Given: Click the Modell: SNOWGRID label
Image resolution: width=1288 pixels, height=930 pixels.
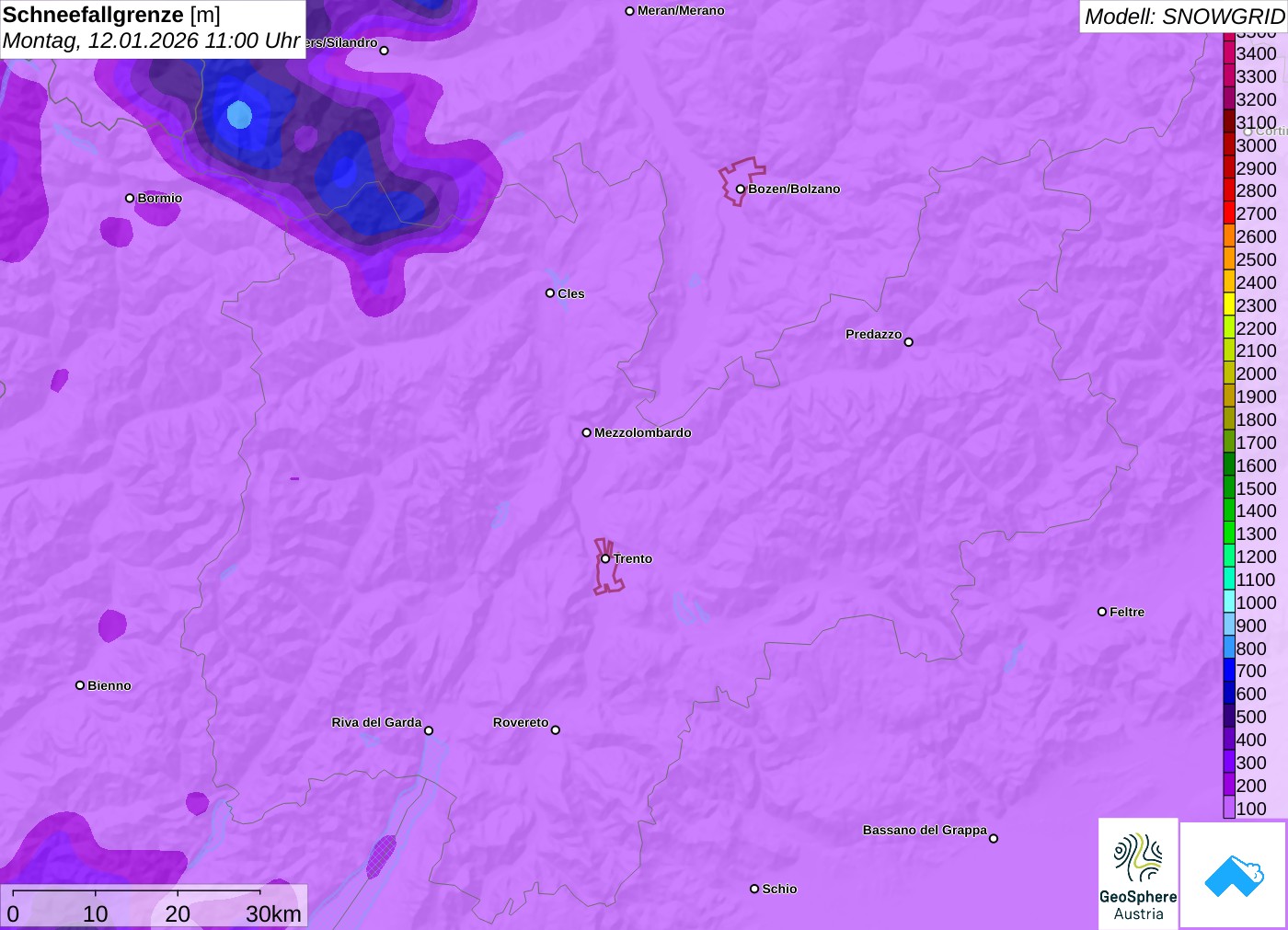Looking at the screenshot, I should pyautogui.click(x=1184, y=17).
